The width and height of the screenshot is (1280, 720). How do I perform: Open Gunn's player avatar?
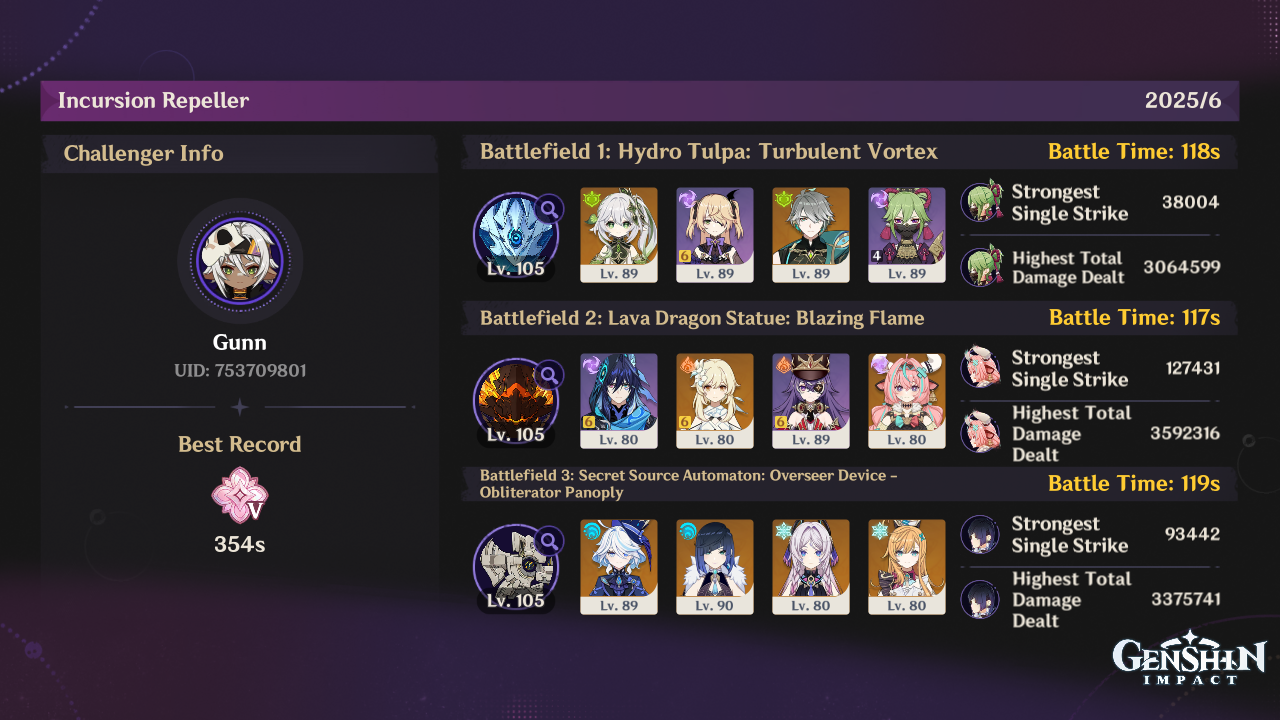click(240, 261)
